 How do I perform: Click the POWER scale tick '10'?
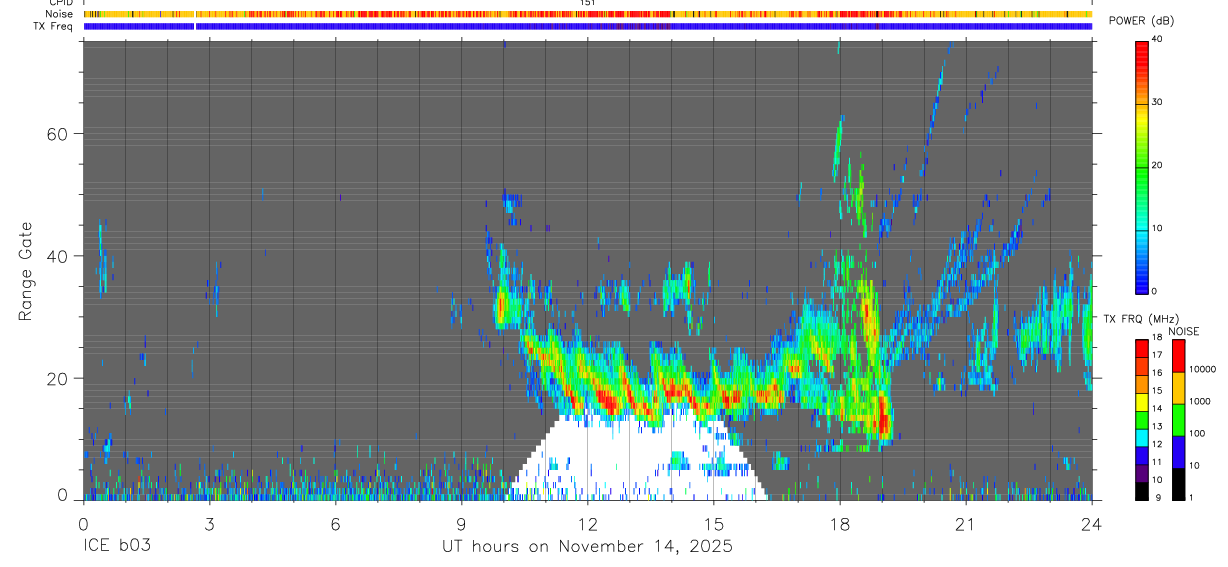pos(1158,228)
